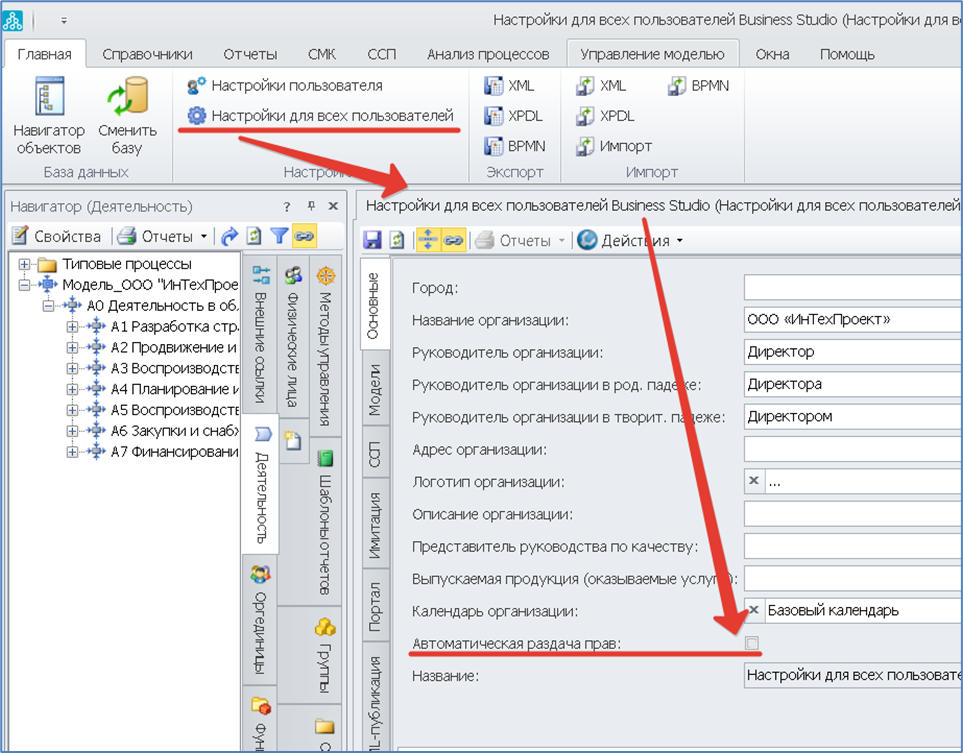Click the filter icon in Navigator toolbar

[x=279, y=236]
